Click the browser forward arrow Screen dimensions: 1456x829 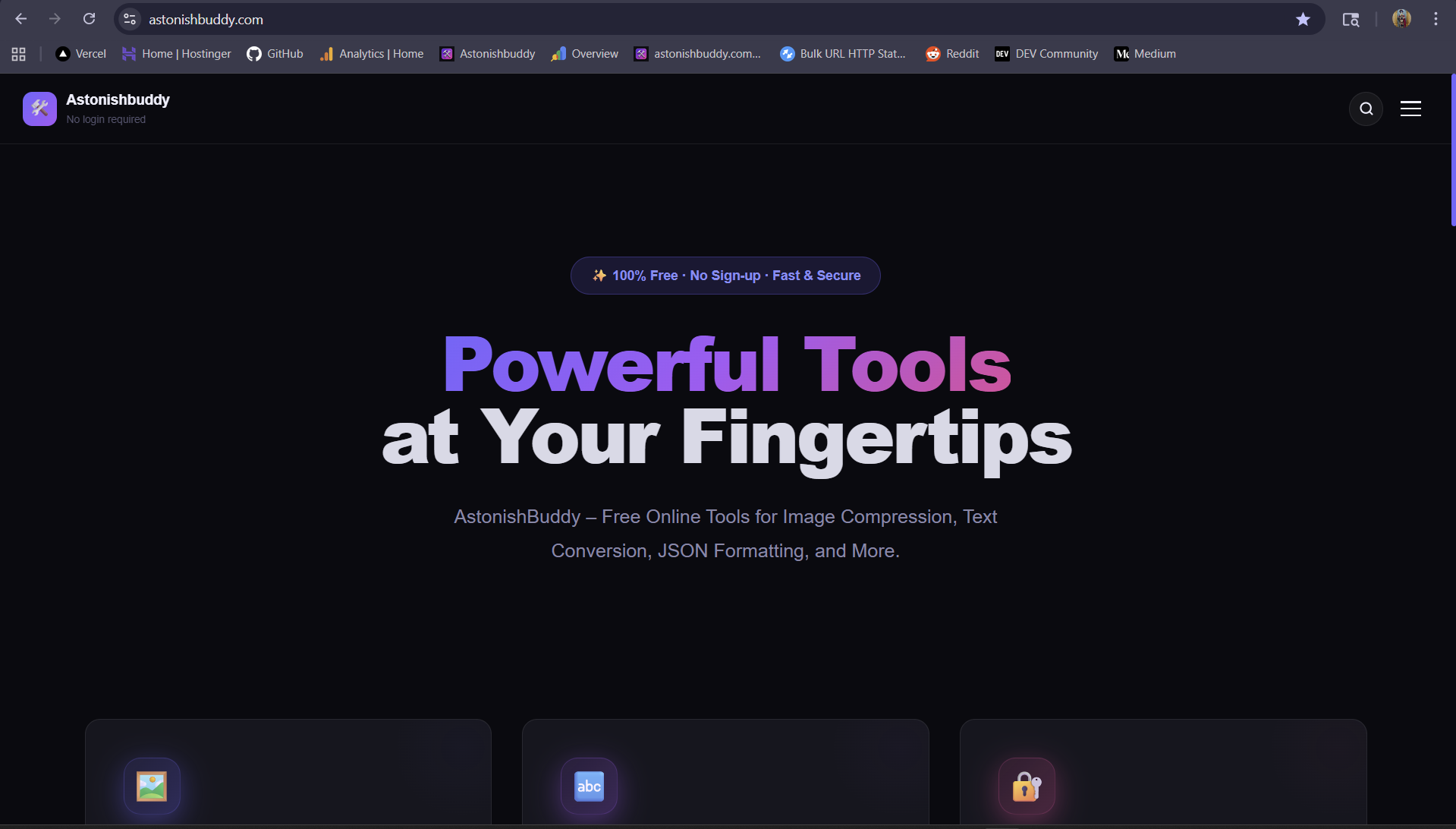(55, 19)
